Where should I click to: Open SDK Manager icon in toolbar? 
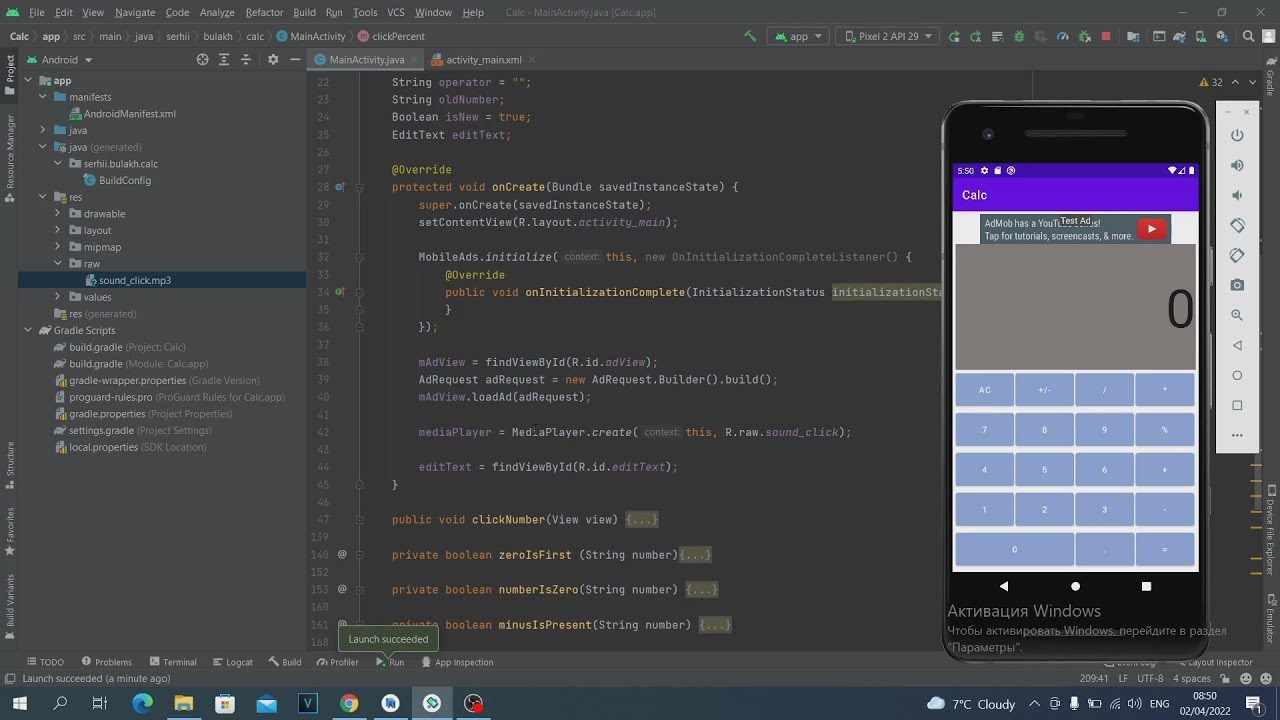click(x=1223, y=36)
